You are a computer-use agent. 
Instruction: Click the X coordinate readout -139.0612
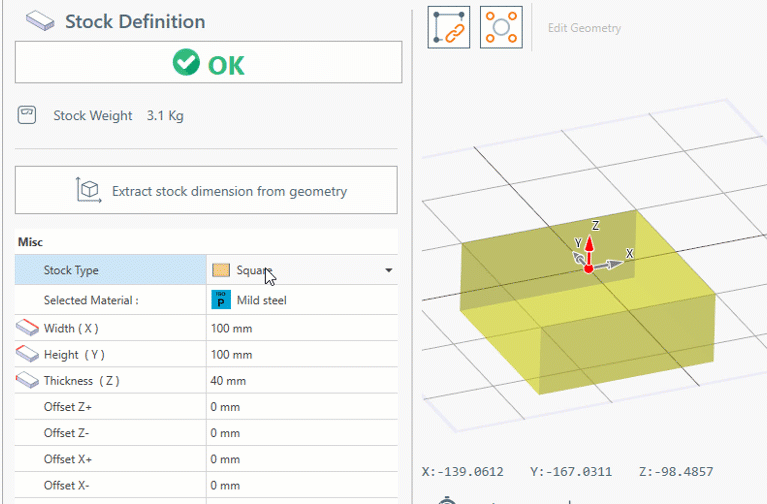pyautogui.click(x=462, y=472)
